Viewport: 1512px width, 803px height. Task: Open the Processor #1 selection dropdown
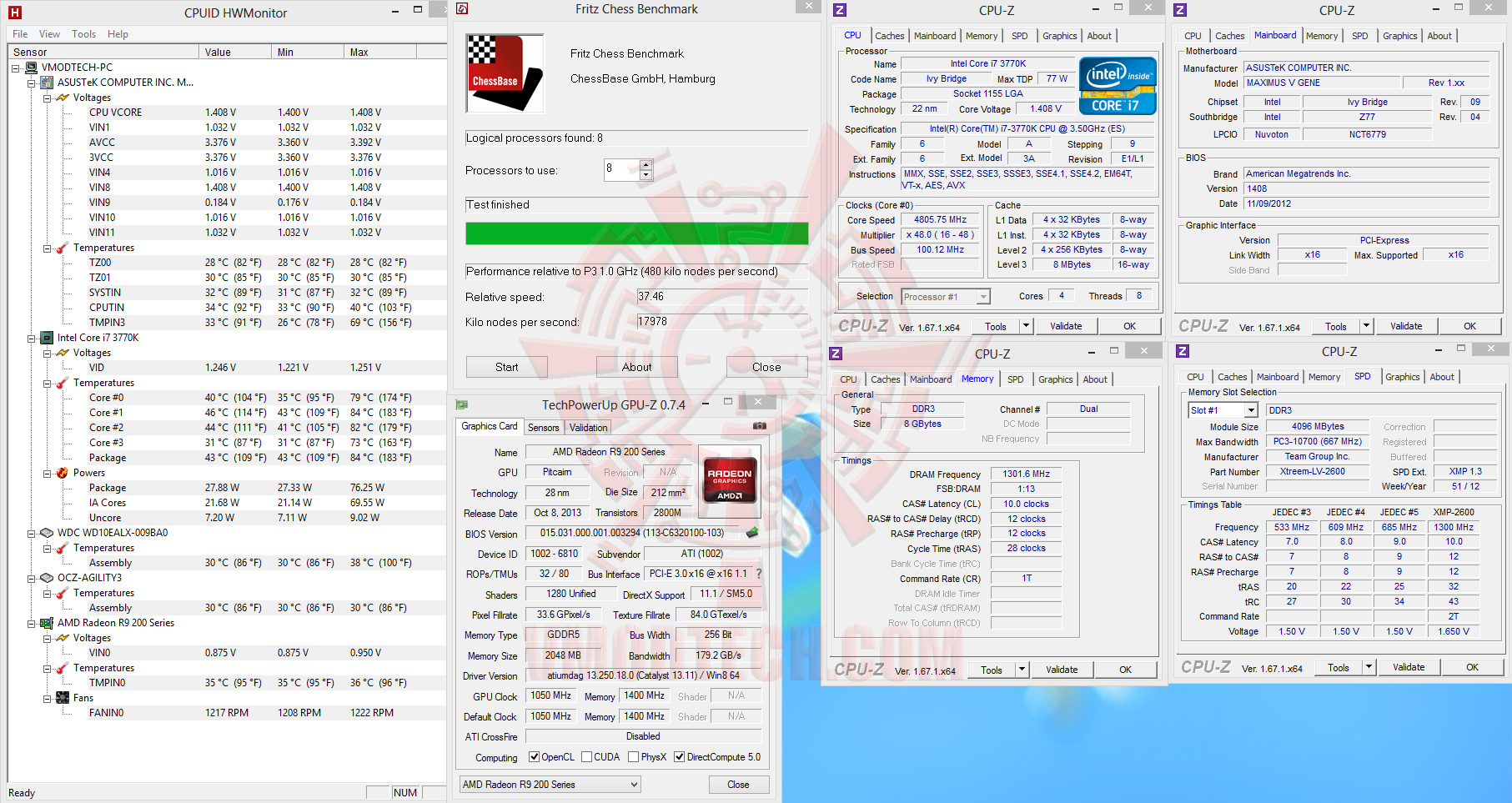983,297
